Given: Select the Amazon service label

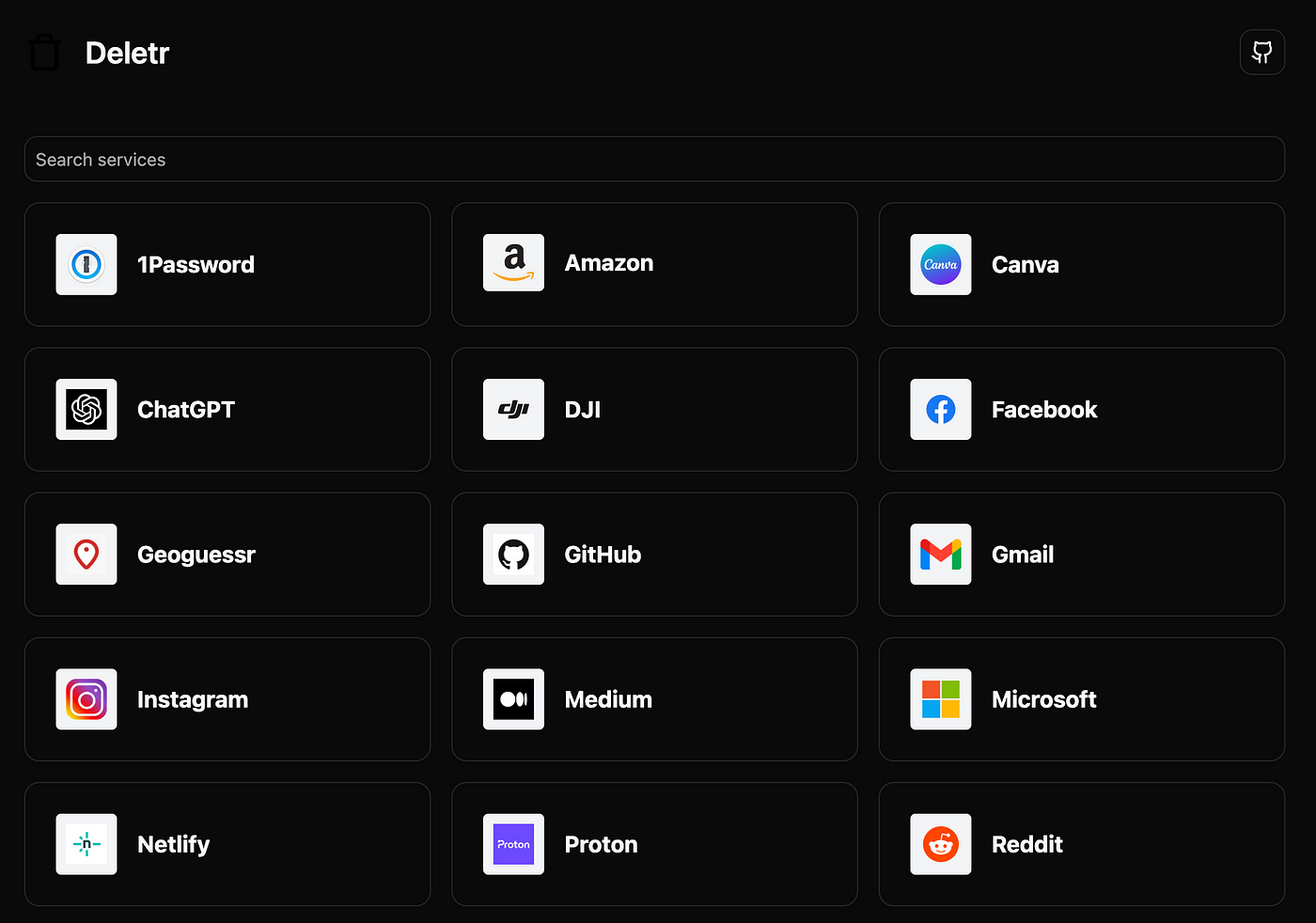Looking at the screenshot, I should 609,263.
